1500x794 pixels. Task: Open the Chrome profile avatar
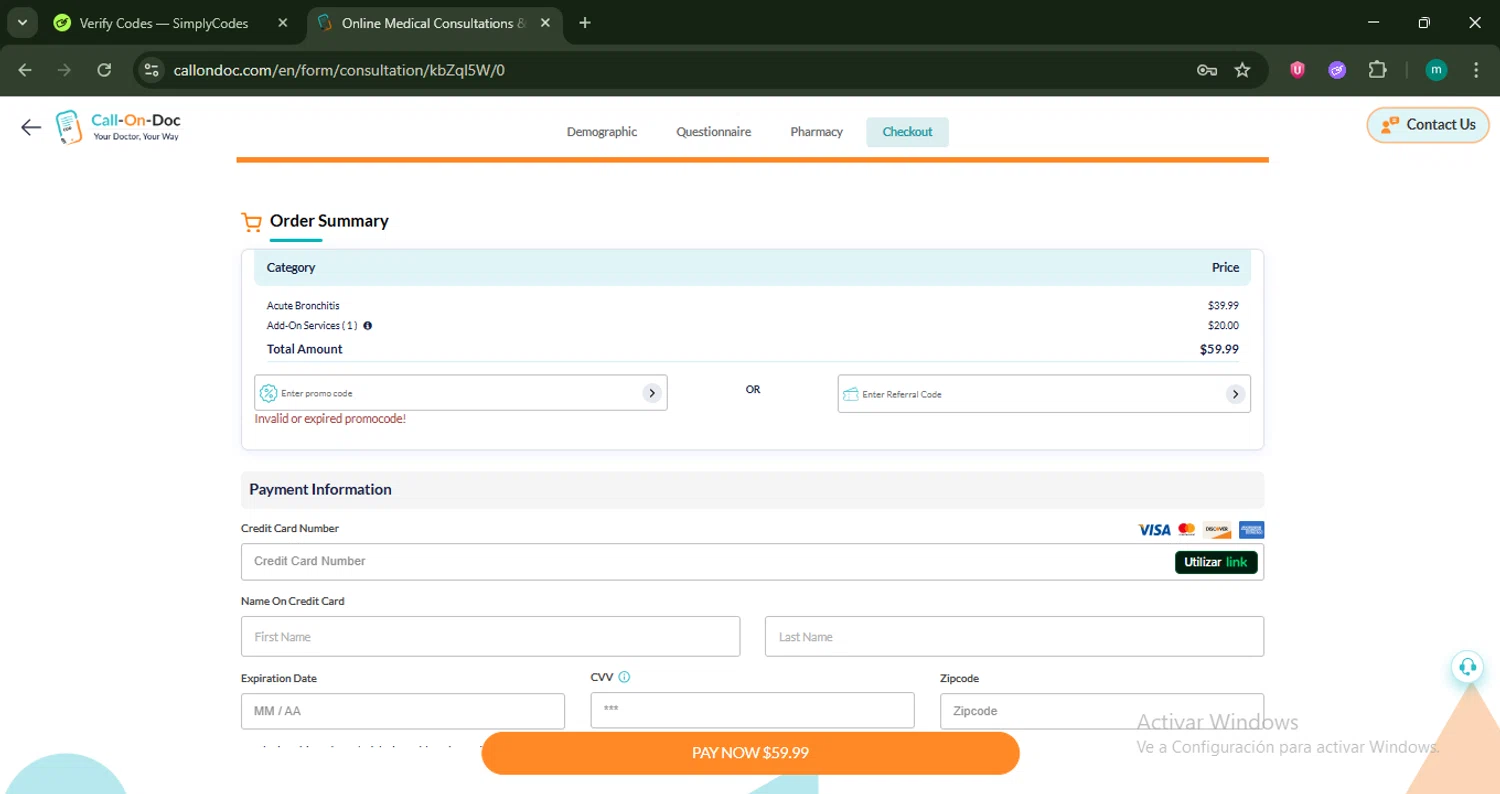[x=1436, y=70]
